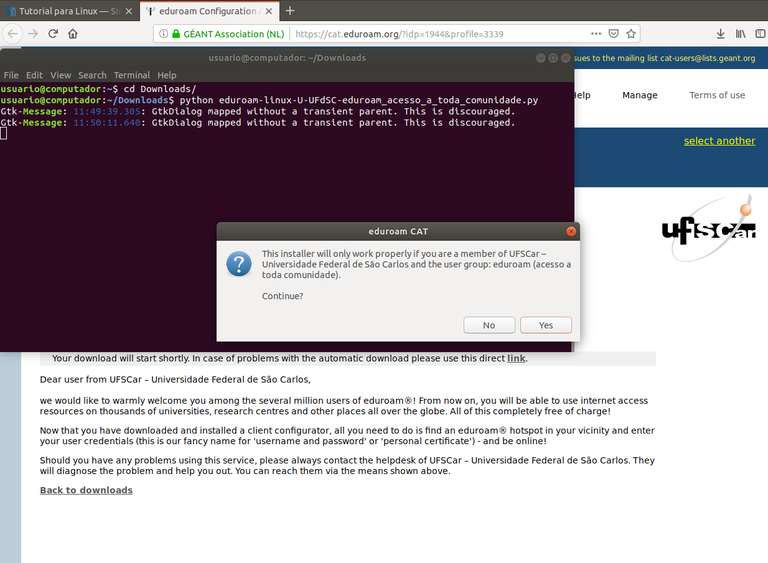This screenshot has width=768, height=563.
Task: Open the Manage page link
Action: pos(640,95)
